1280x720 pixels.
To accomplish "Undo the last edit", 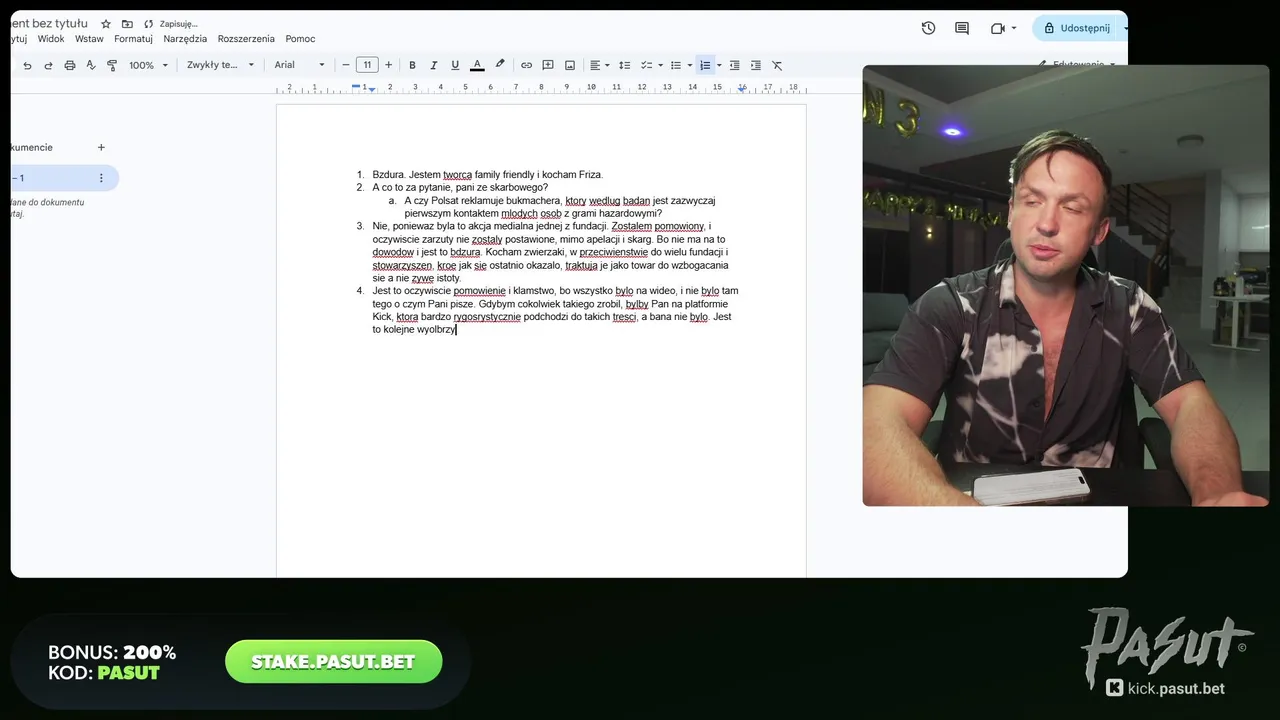I will (x=27, y=65).
